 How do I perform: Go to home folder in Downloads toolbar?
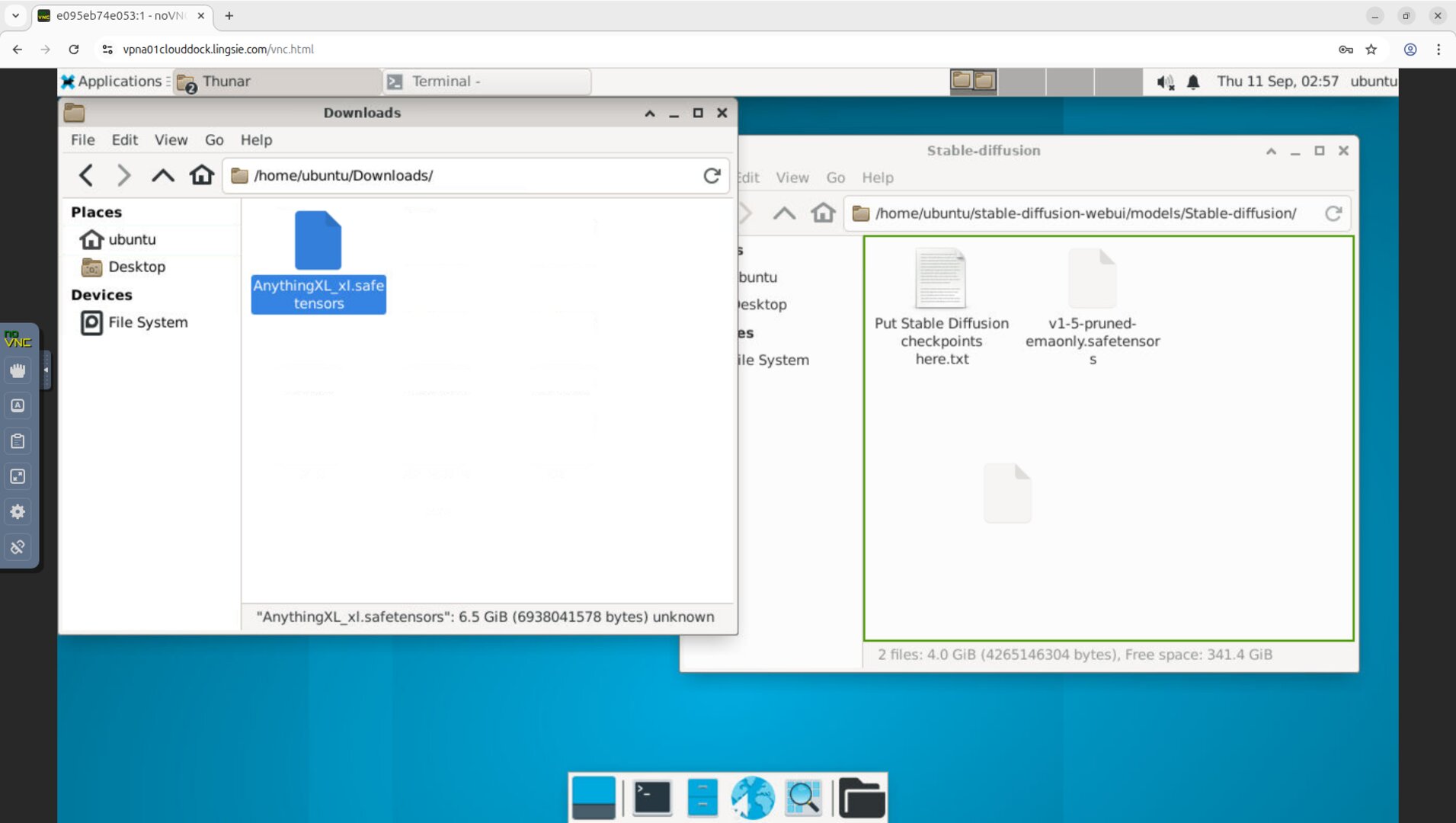click(202, 175)
